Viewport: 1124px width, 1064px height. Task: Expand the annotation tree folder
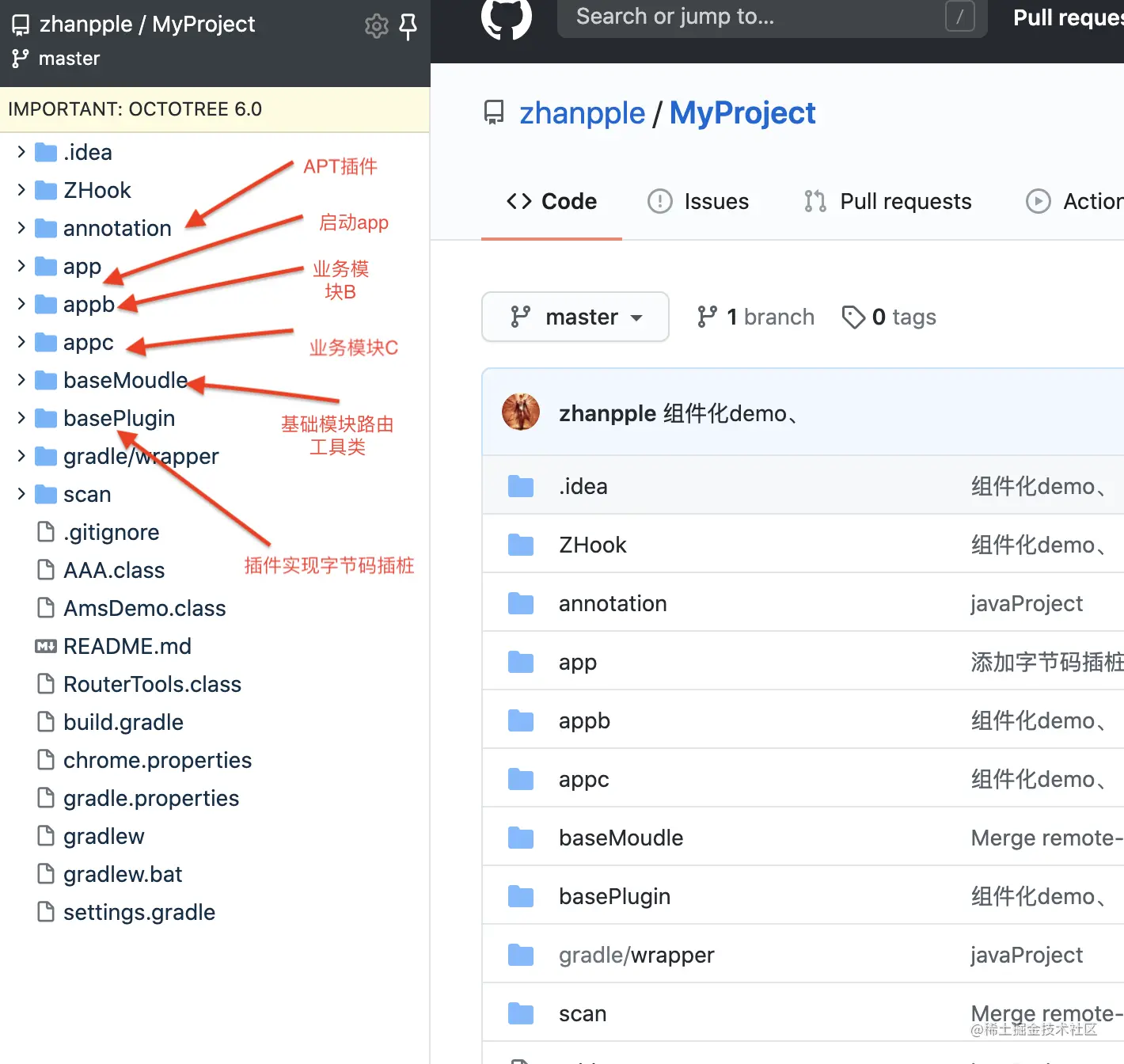(21, 228)
